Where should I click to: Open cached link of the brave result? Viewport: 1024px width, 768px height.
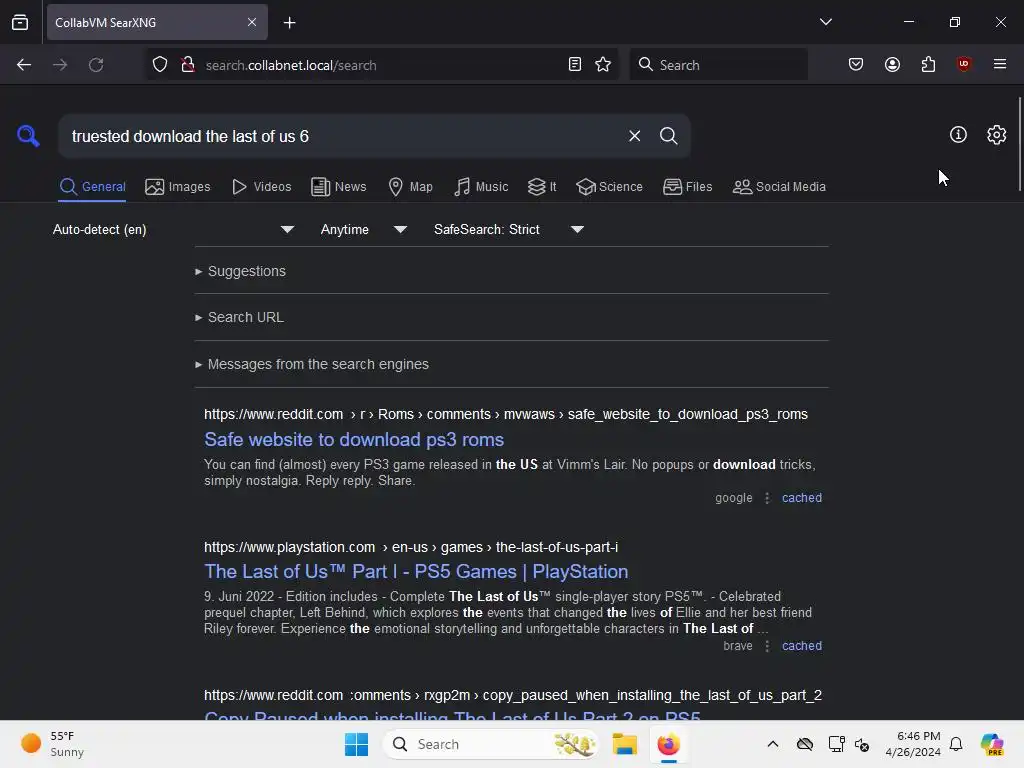pos(801,646)
